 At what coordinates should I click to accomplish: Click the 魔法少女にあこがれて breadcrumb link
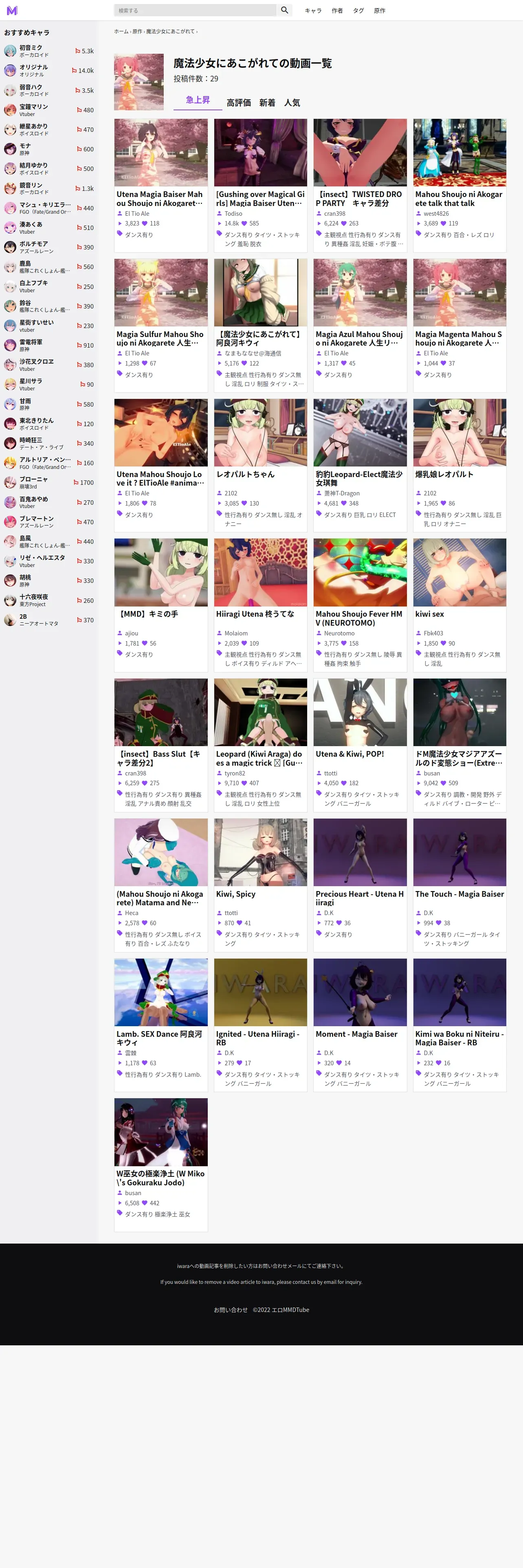click(171, 32)
